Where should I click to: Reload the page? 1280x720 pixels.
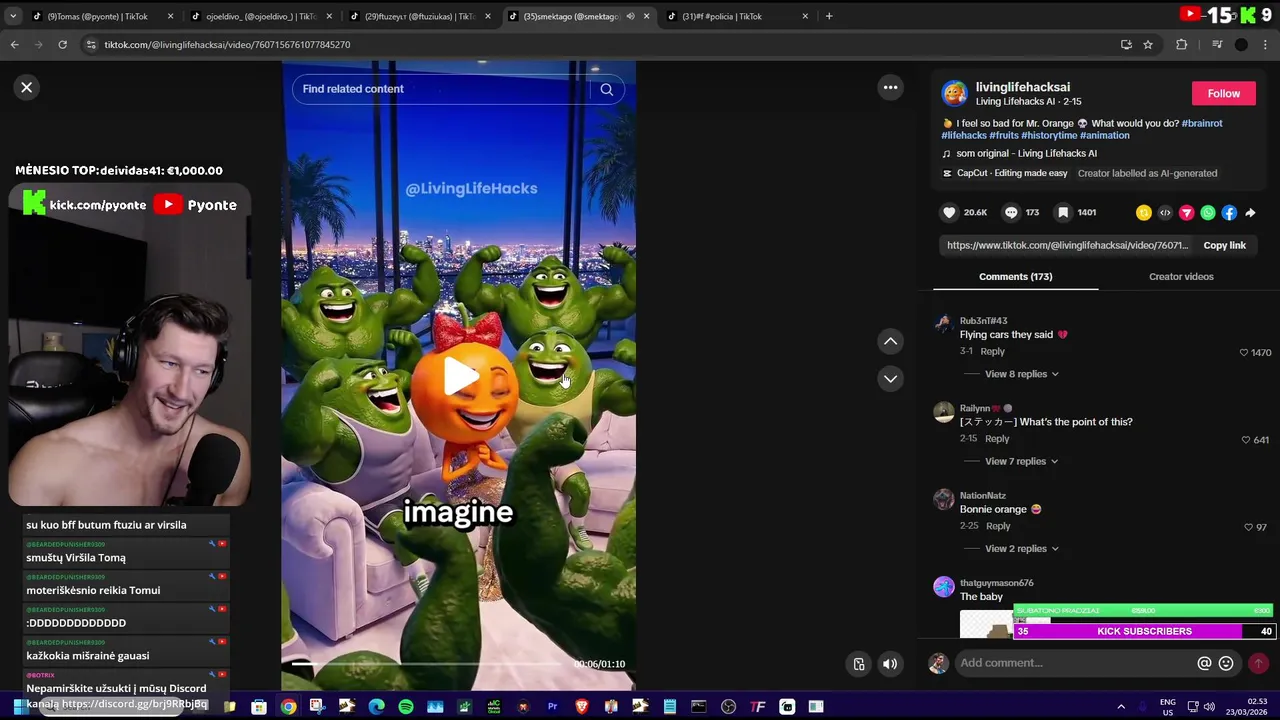pos(62,45)
